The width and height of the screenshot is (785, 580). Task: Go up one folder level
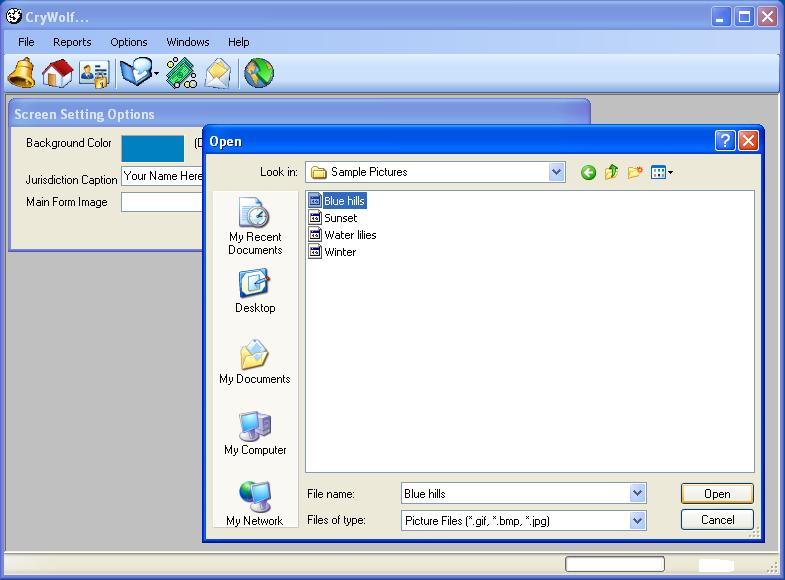click(x=611, y=172)
